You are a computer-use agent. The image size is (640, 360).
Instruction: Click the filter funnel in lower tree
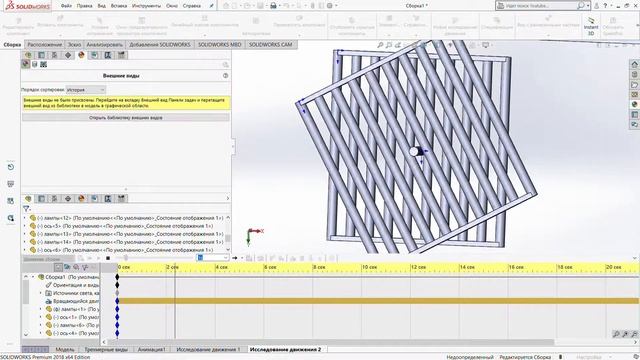(x=26, y=209)
